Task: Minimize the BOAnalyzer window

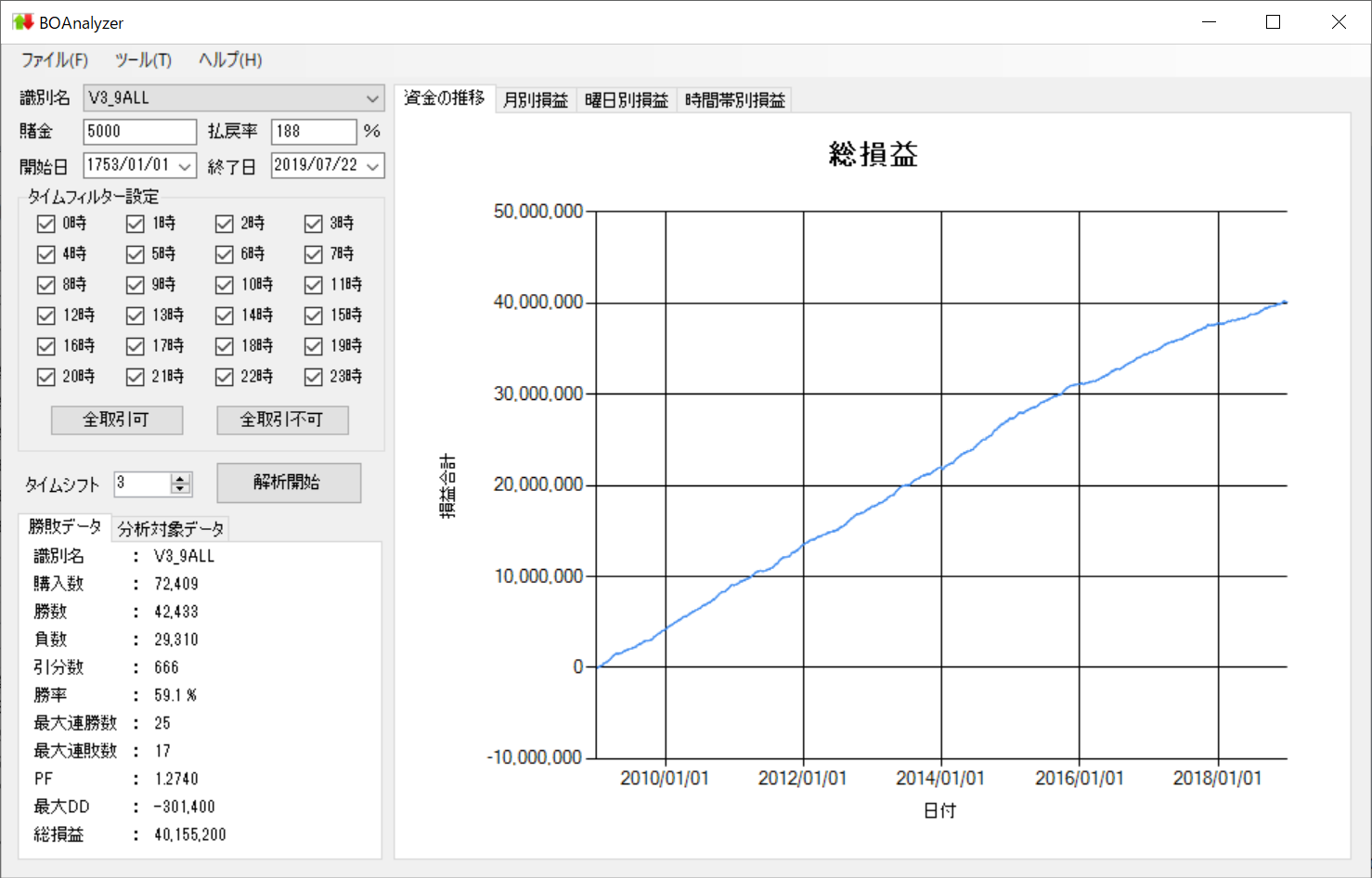Action: (x=1209, y=22)
